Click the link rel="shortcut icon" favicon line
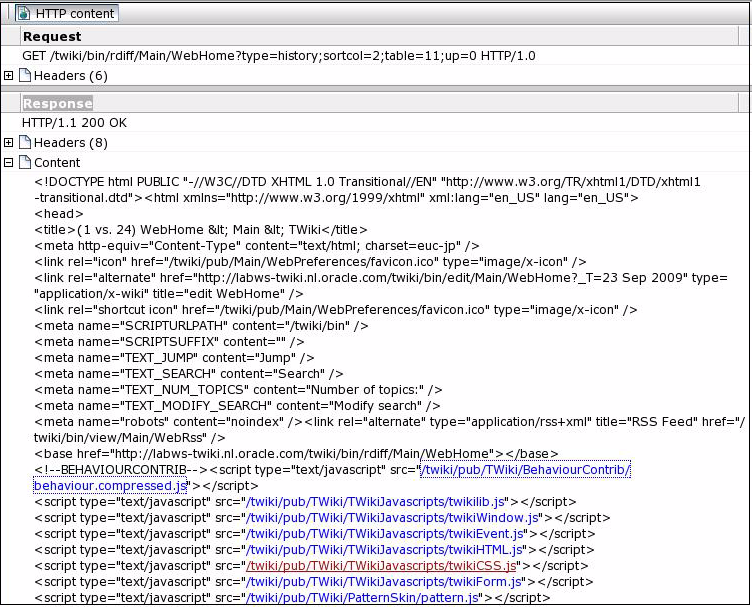The height and width of the screenshot is (607, 752). click(x=335, y=310)
